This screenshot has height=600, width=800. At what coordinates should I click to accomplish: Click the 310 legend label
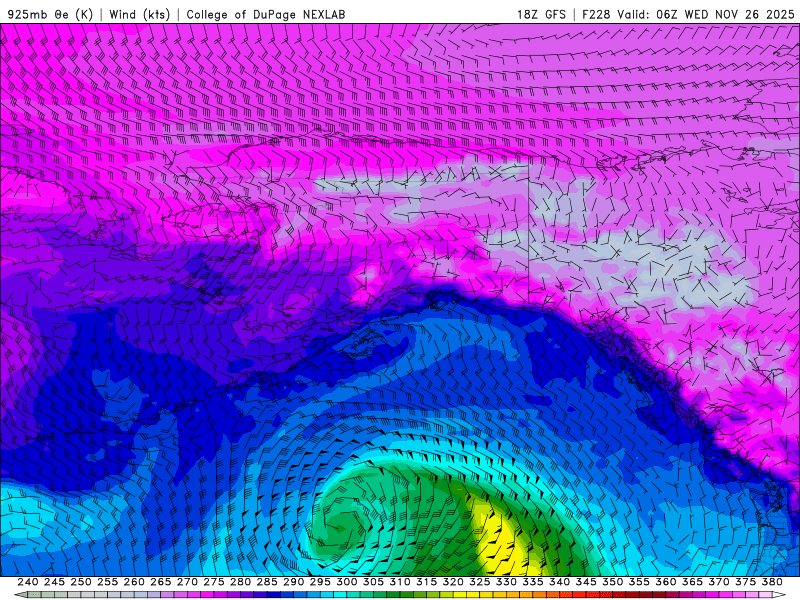[x=400, y=582]
